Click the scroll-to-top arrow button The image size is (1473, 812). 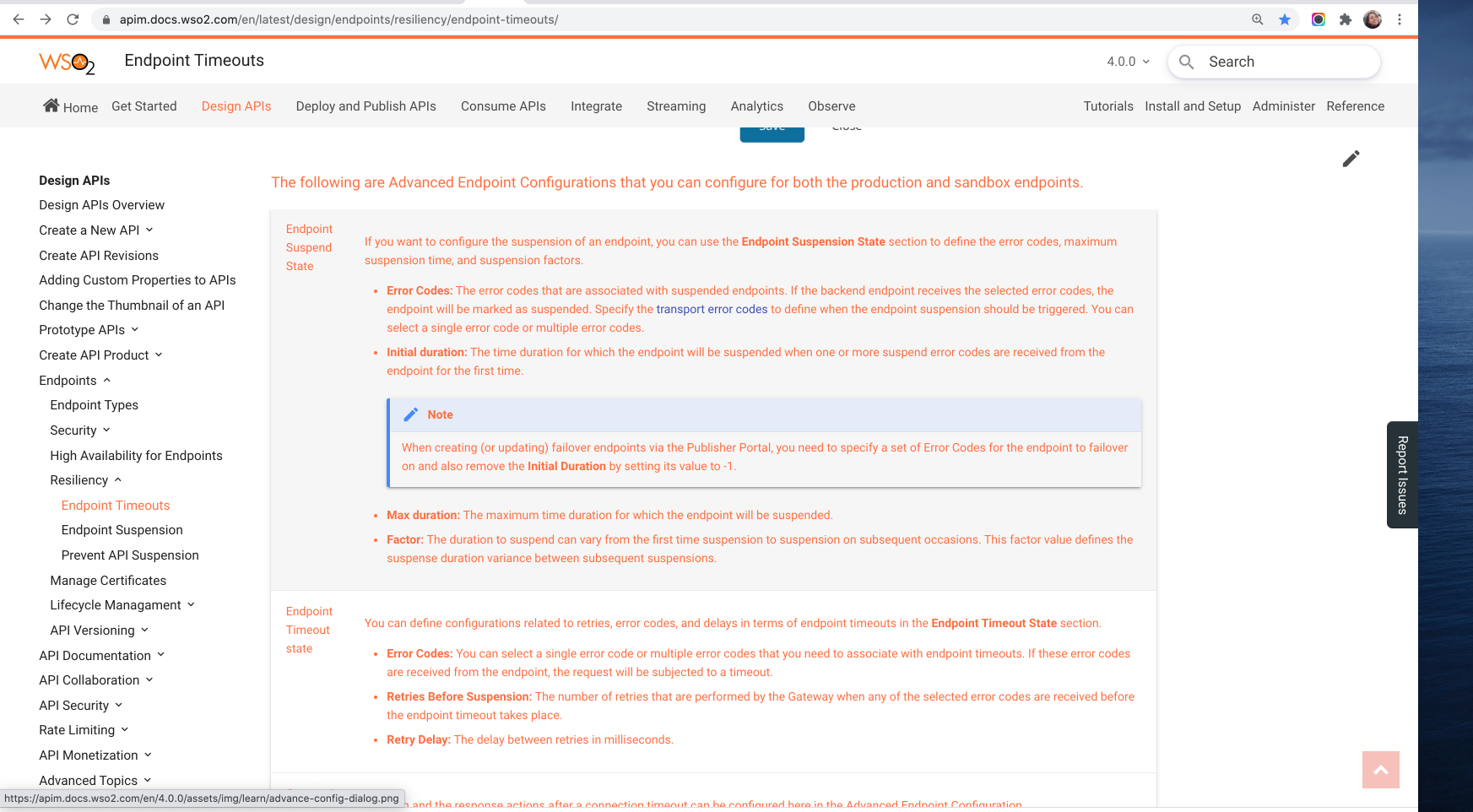coord(1381,770)
